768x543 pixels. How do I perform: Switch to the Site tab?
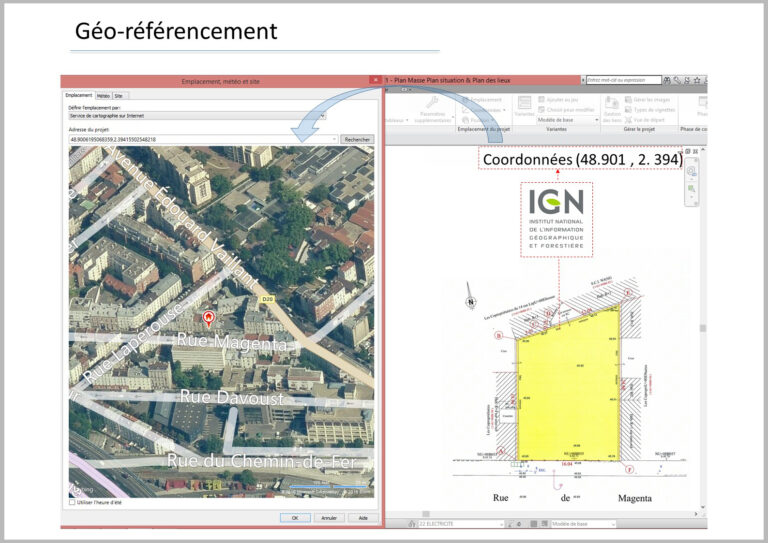point(120,95)
